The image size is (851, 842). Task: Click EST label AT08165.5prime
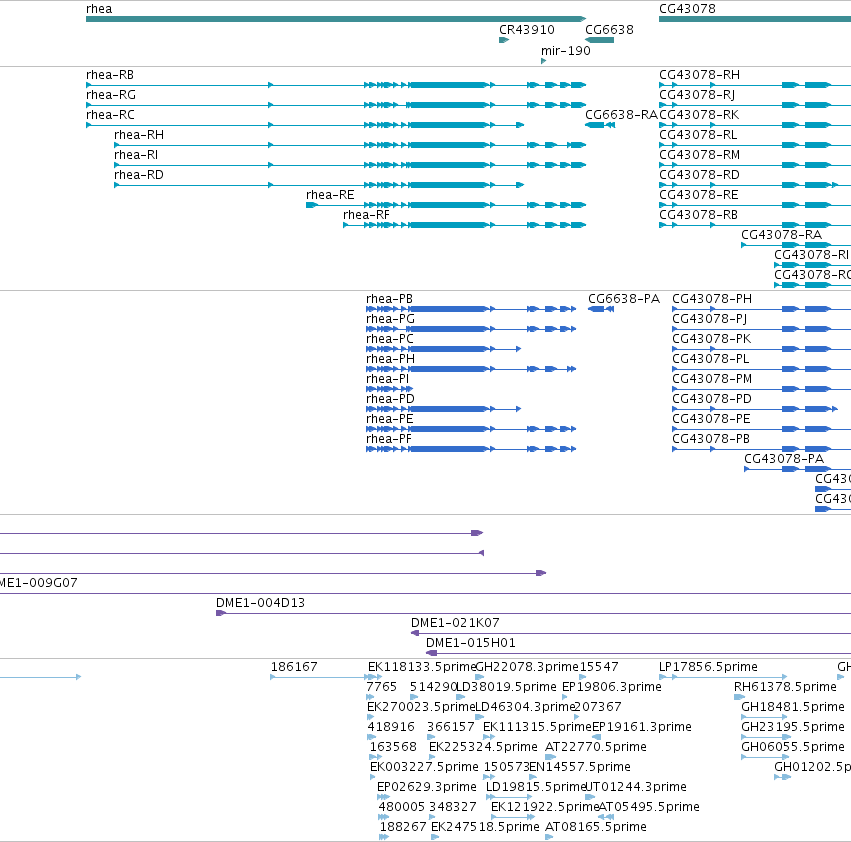point(596,827)
